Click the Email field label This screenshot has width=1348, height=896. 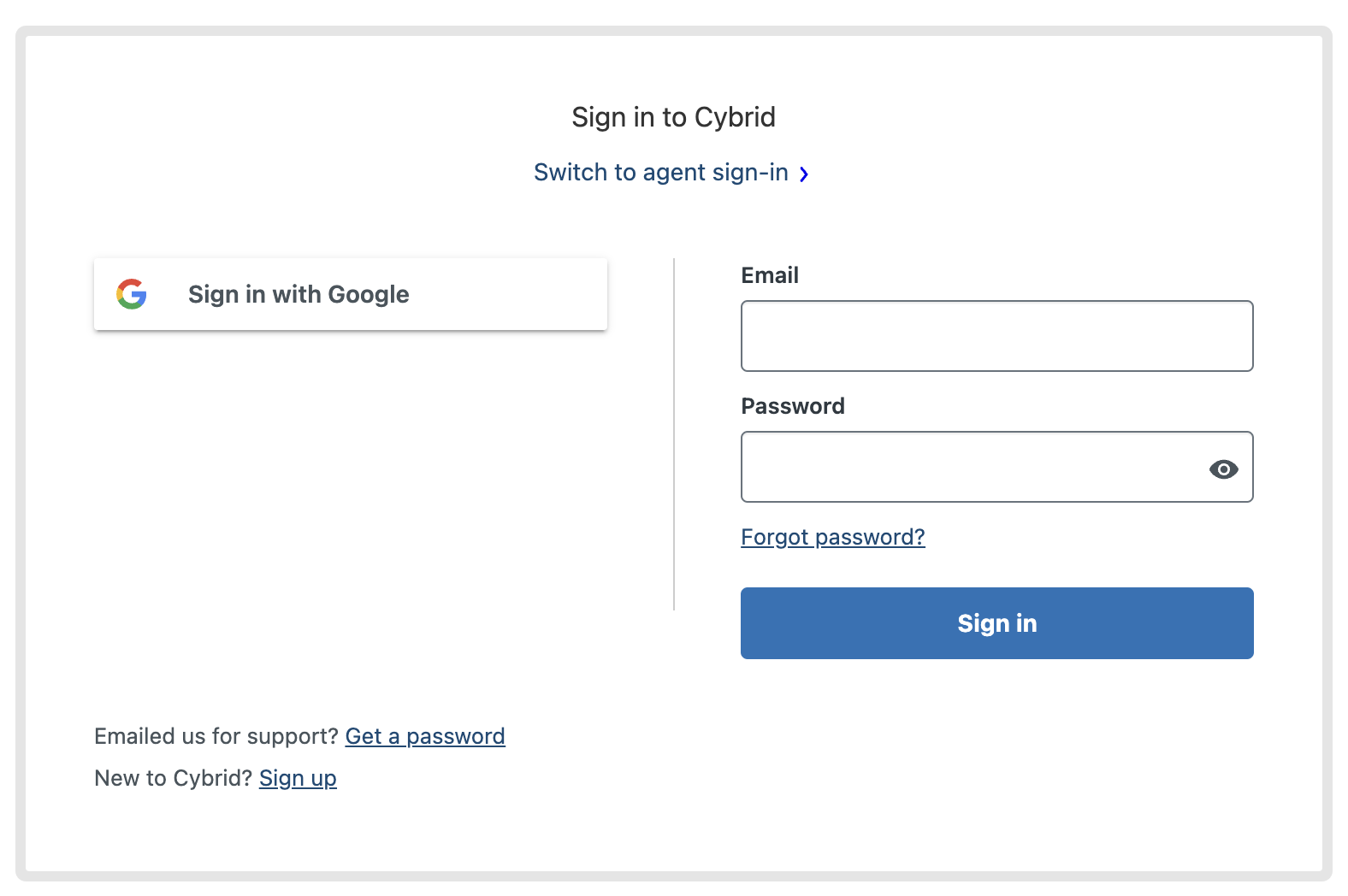click(770, 275)
